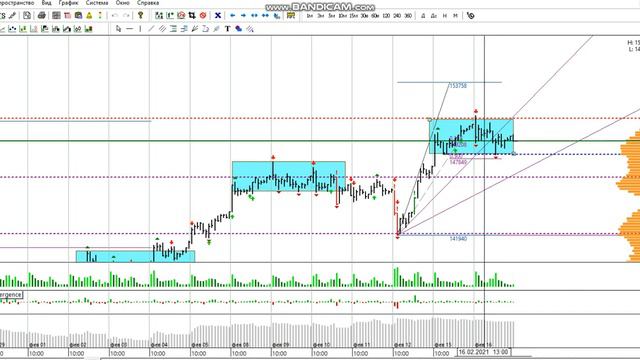The height and width of the screenshot is (360, 640).
Task: Click the 16.02.2021 13:00 date cursor label
Action: click(484, 352)
